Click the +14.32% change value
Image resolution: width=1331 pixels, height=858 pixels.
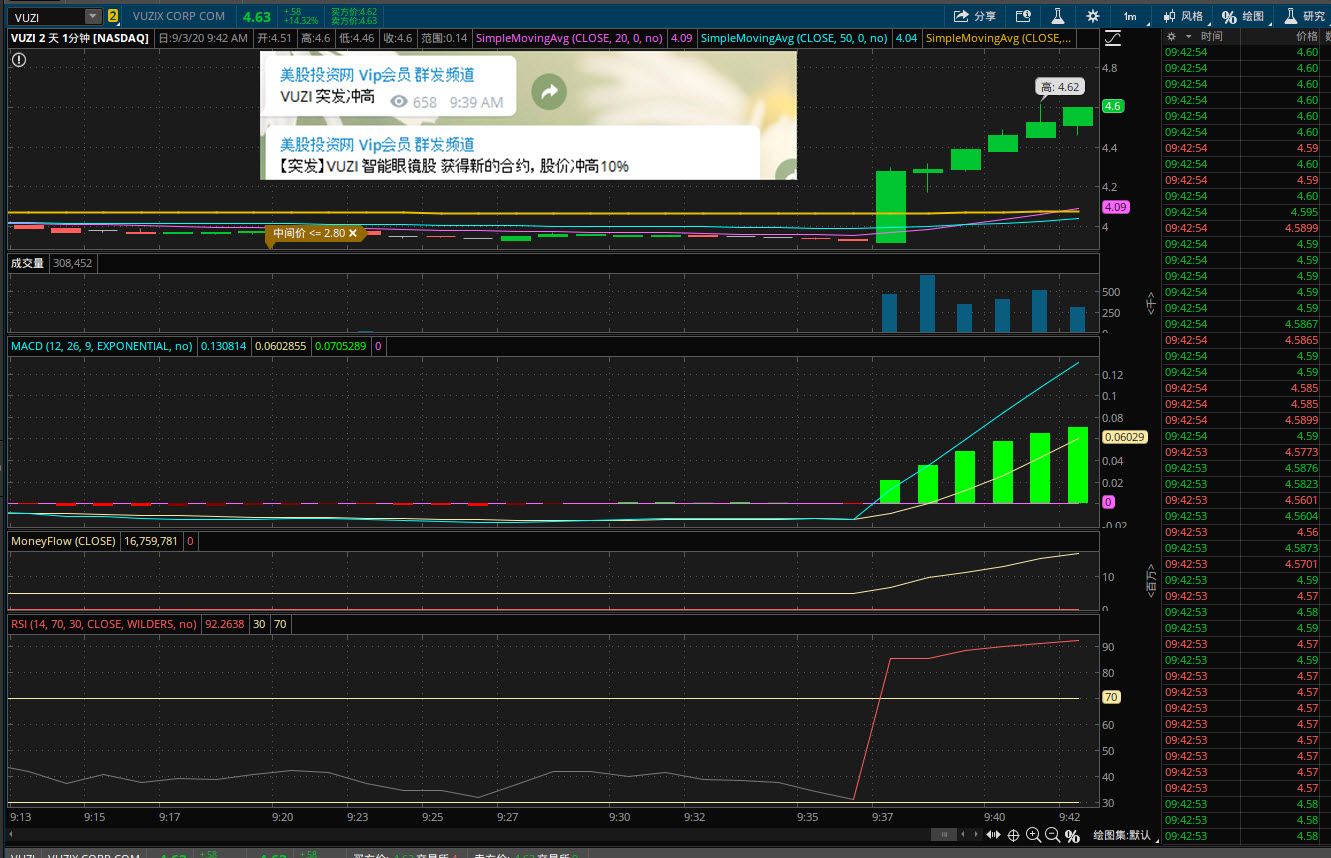point(300,21)
